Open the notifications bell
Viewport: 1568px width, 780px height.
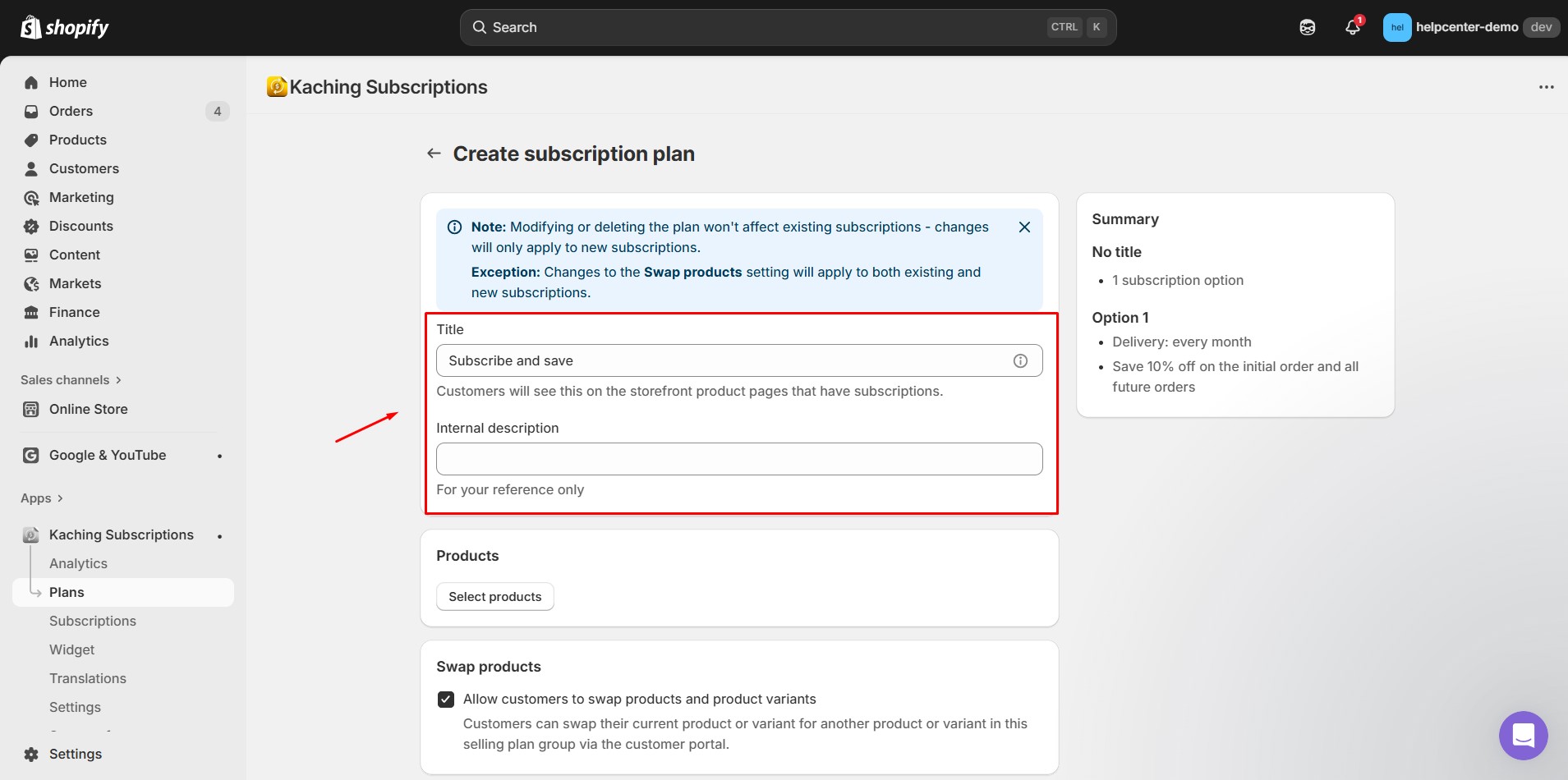click(1352, 27)
